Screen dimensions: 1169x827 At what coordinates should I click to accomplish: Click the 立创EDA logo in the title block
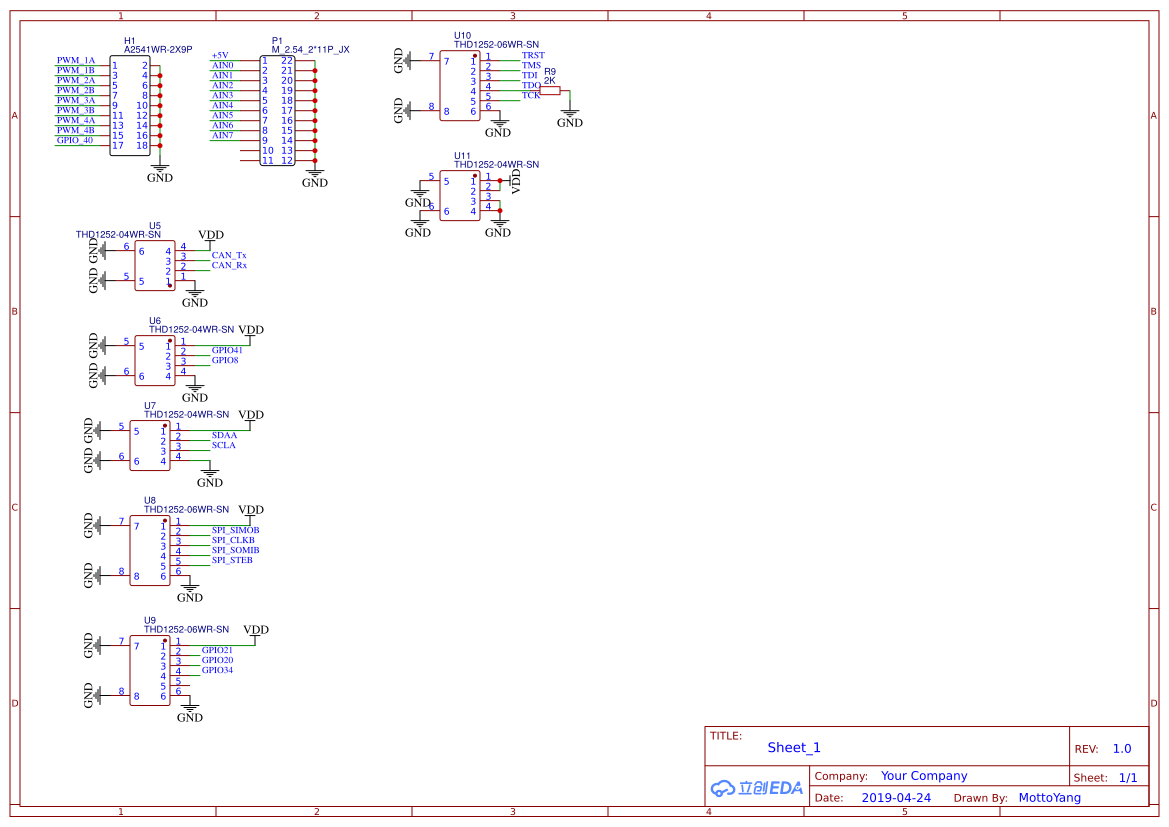click(x=755, y=788)
